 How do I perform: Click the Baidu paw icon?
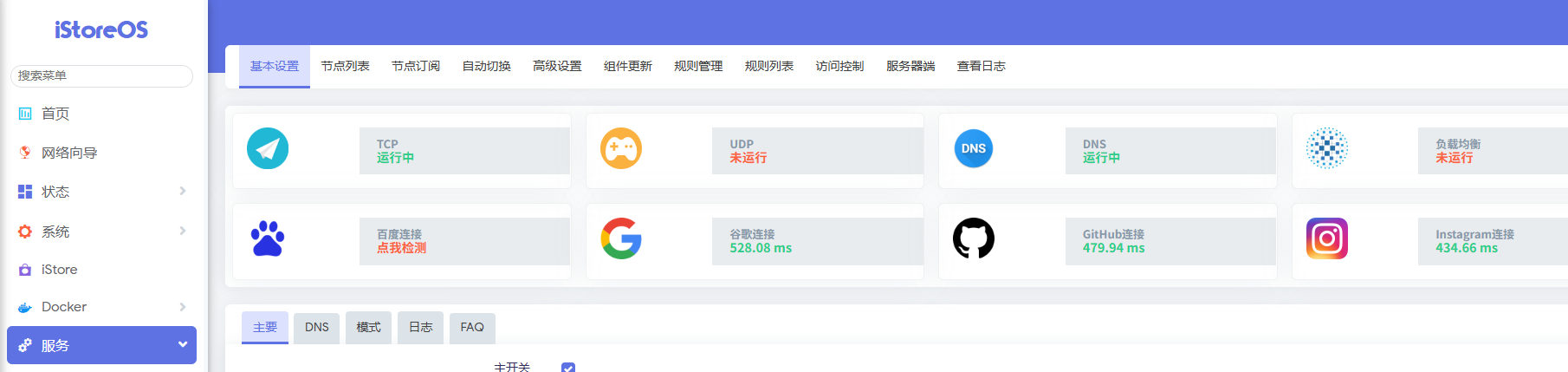(268, 238)
